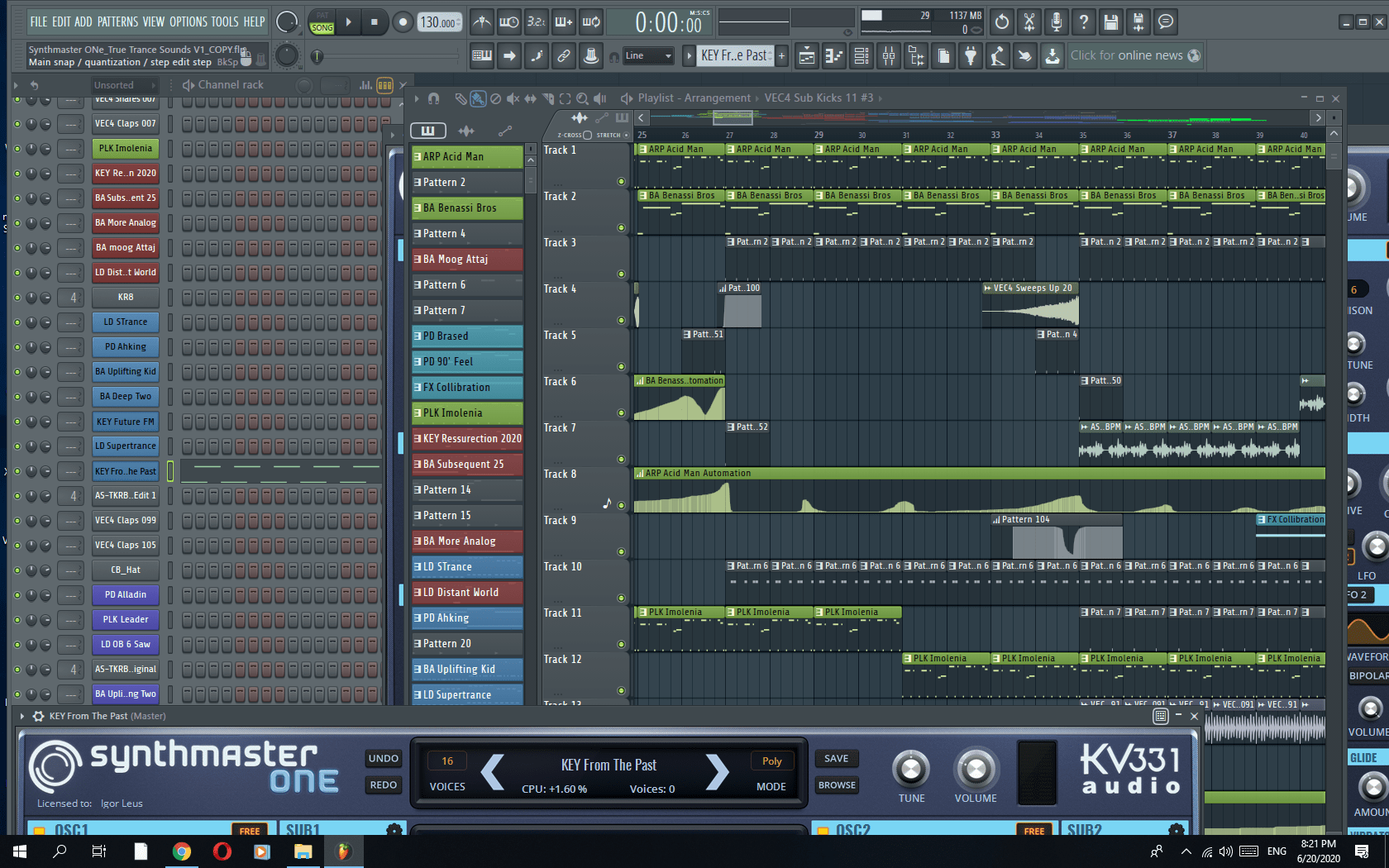Open audio recording microphone icon
The height and width of the screenshot is (868, 1389).
click(1056, 21)
